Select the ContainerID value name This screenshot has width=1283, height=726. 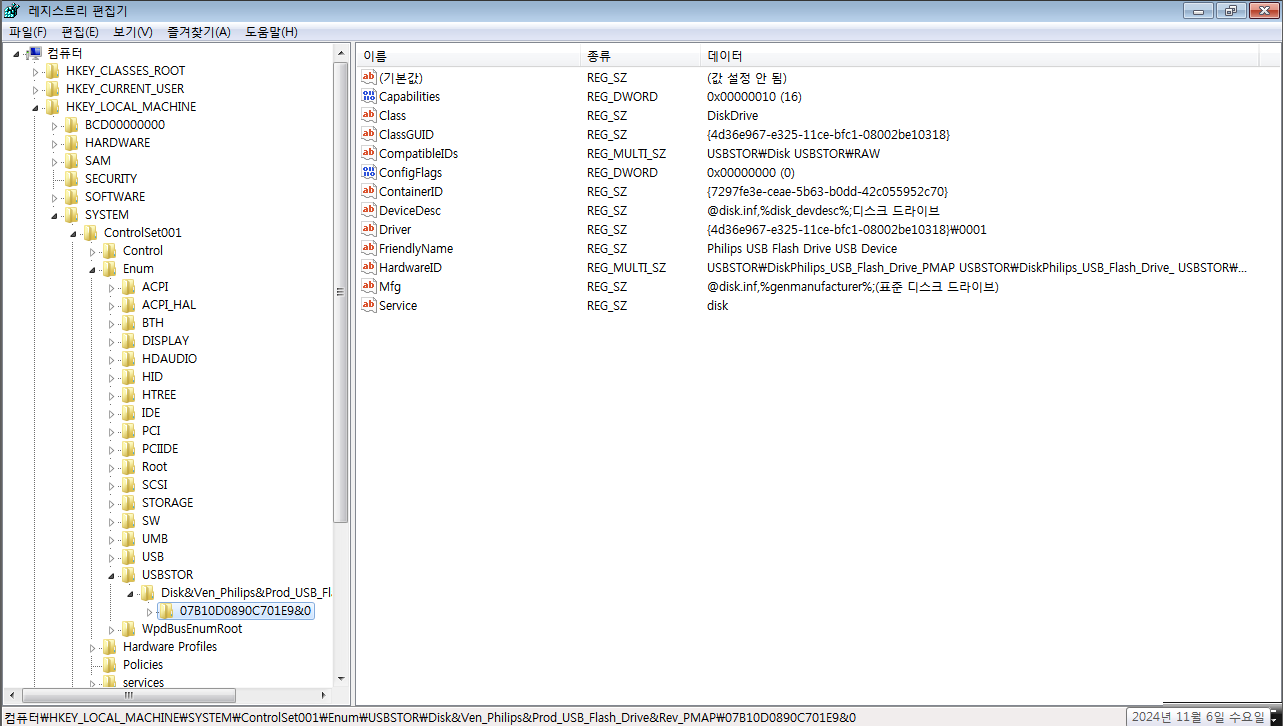click(x=411, y=192)
